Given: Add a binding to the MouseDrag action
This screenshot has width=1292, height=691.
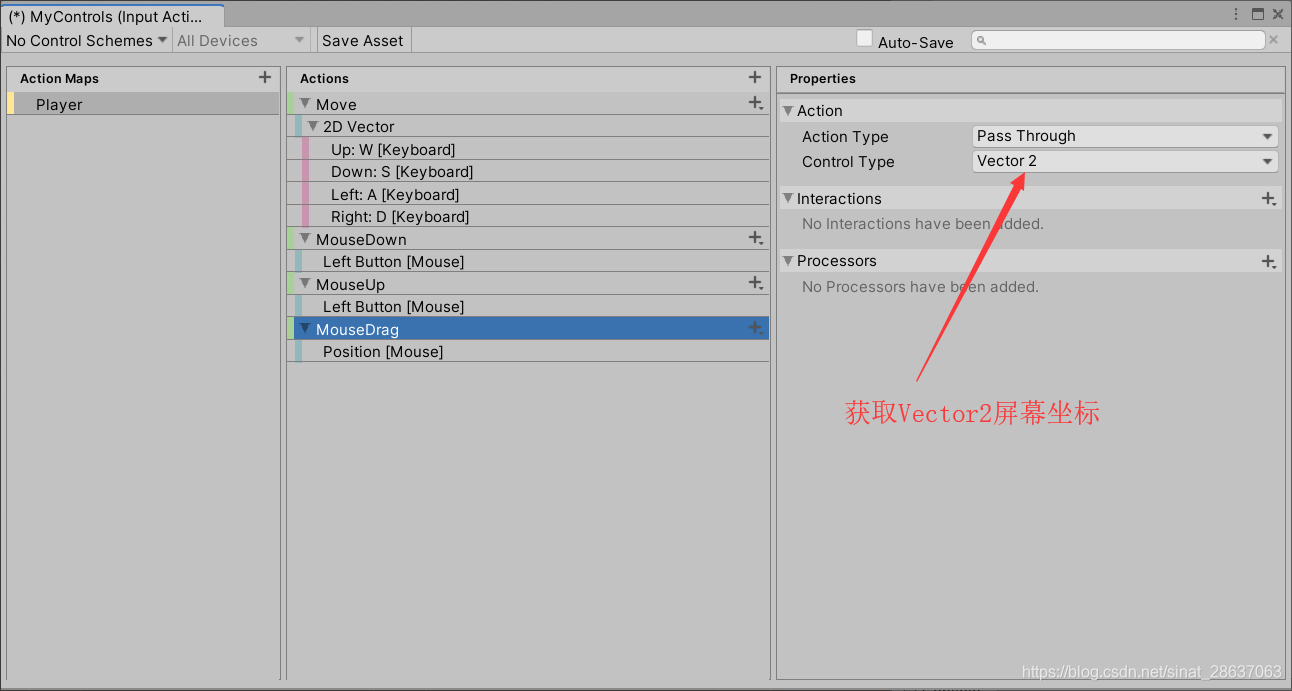Looking at the screenshot, I should pyautogui.click(x=756, y=328).
